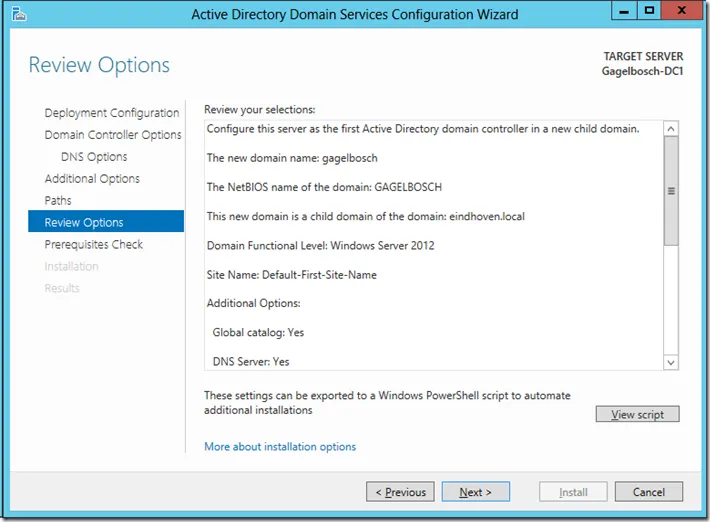Click the window title text in title bar
The height and width of the screenshot is (522, 710).
click(355, 14)
